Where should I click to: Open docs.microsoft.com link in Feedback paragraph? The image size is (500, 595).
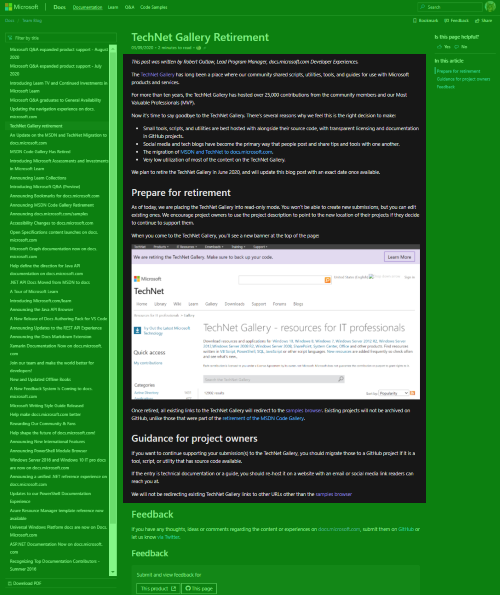[339, 529]
